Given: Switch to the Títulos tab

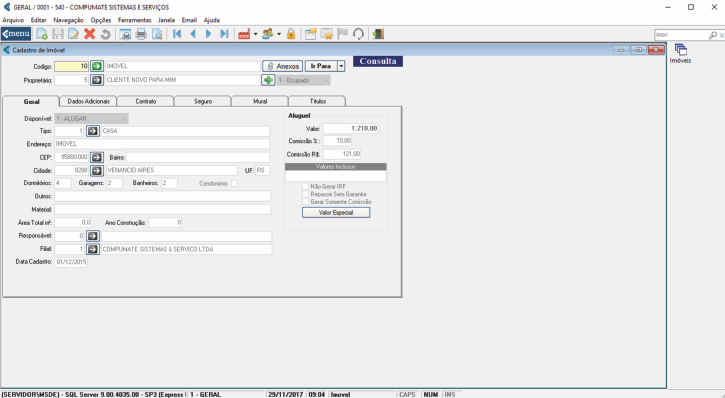Looking at the screenshot, I should [318, 101].
